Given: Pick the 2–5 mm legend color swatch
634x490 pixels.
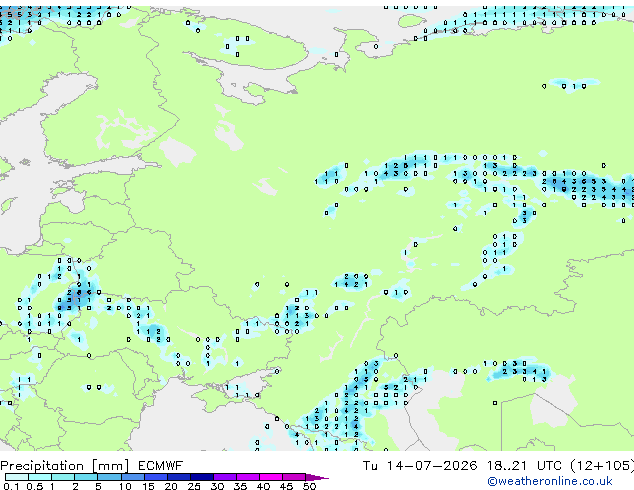Looking at the screenshot, I should point(86,477).
